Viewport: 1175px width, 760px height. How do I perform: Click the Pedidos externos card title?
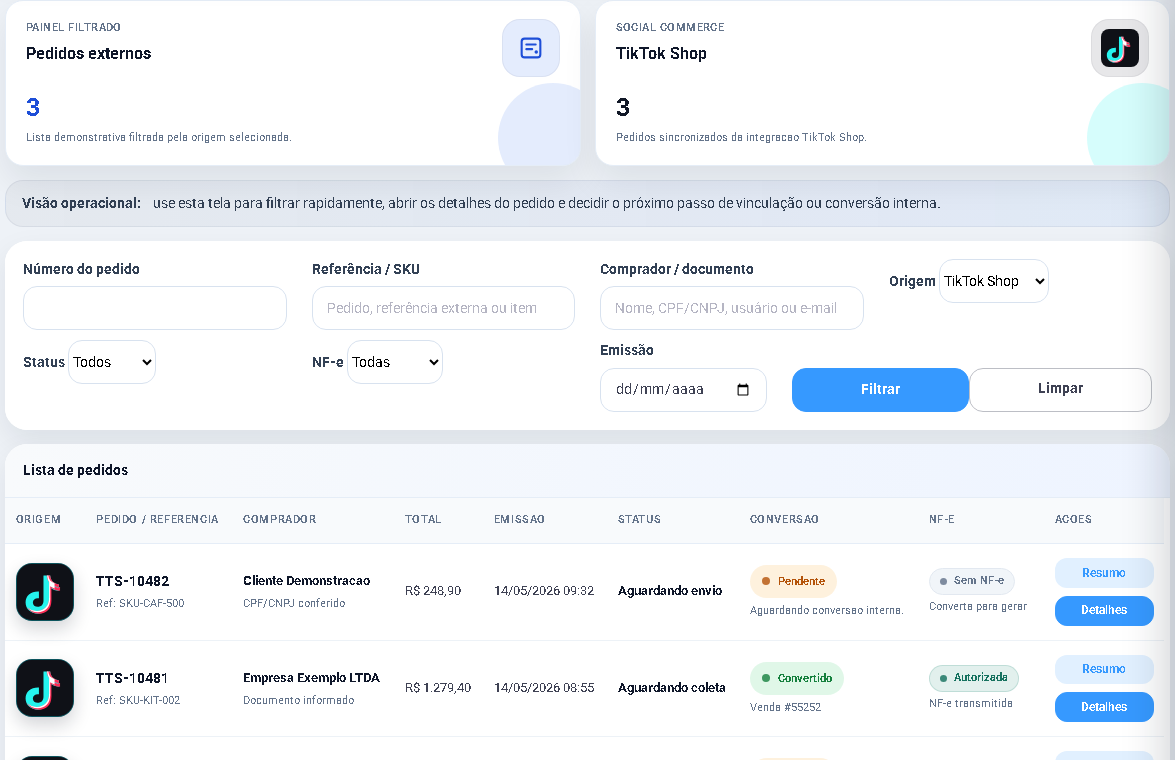tap(88, 53)
